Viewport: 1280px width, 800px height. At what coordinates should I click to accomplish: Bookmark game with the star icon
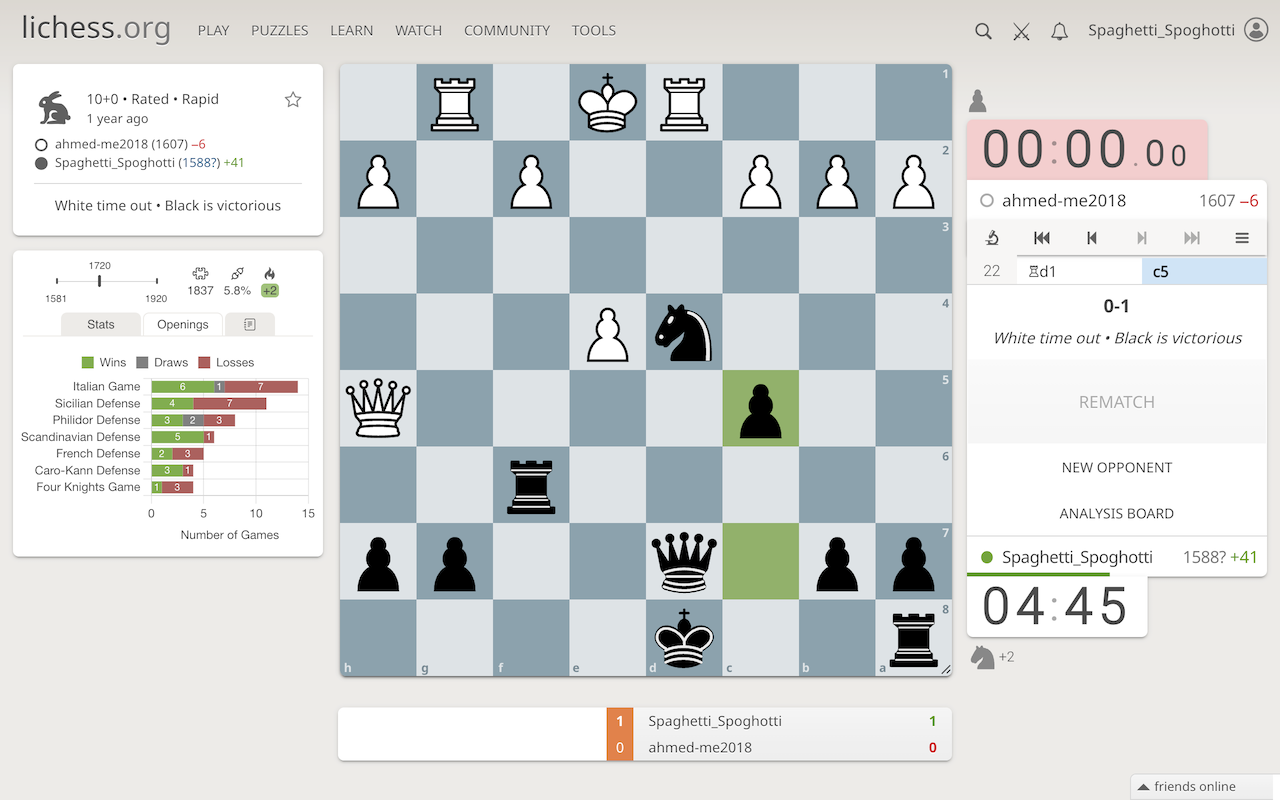pos(293,99)
